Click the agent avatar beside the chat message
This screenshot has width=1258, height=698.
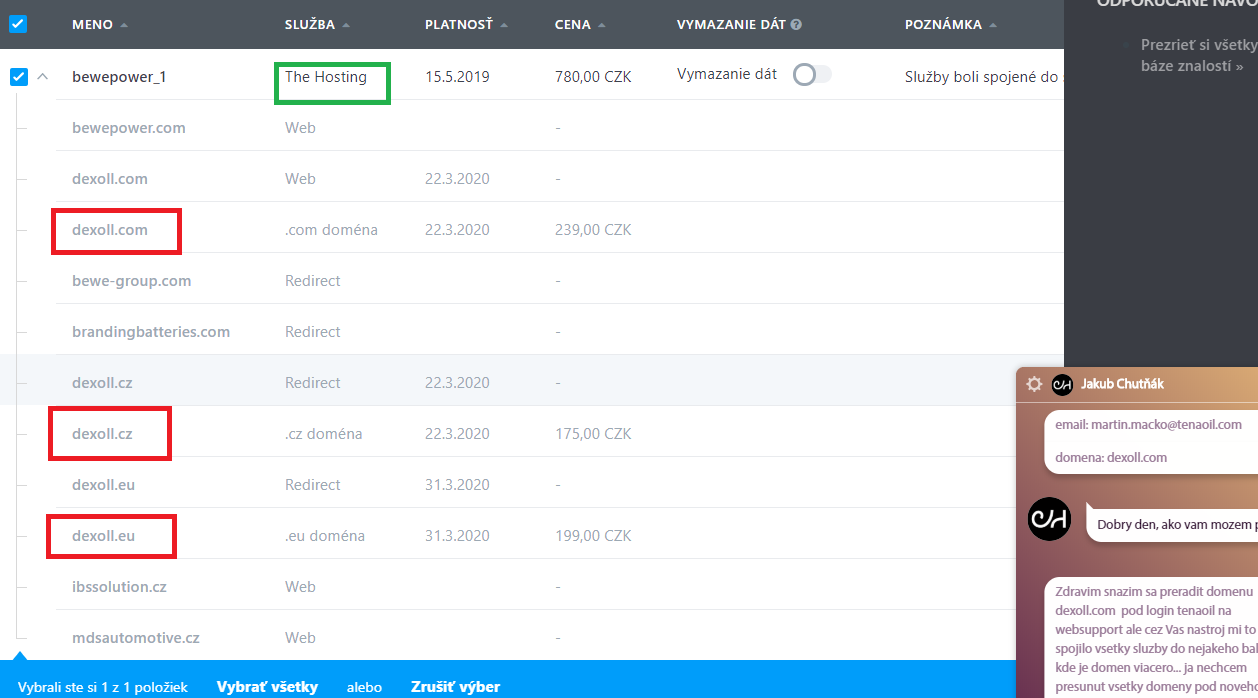(x=1050, y=518)
